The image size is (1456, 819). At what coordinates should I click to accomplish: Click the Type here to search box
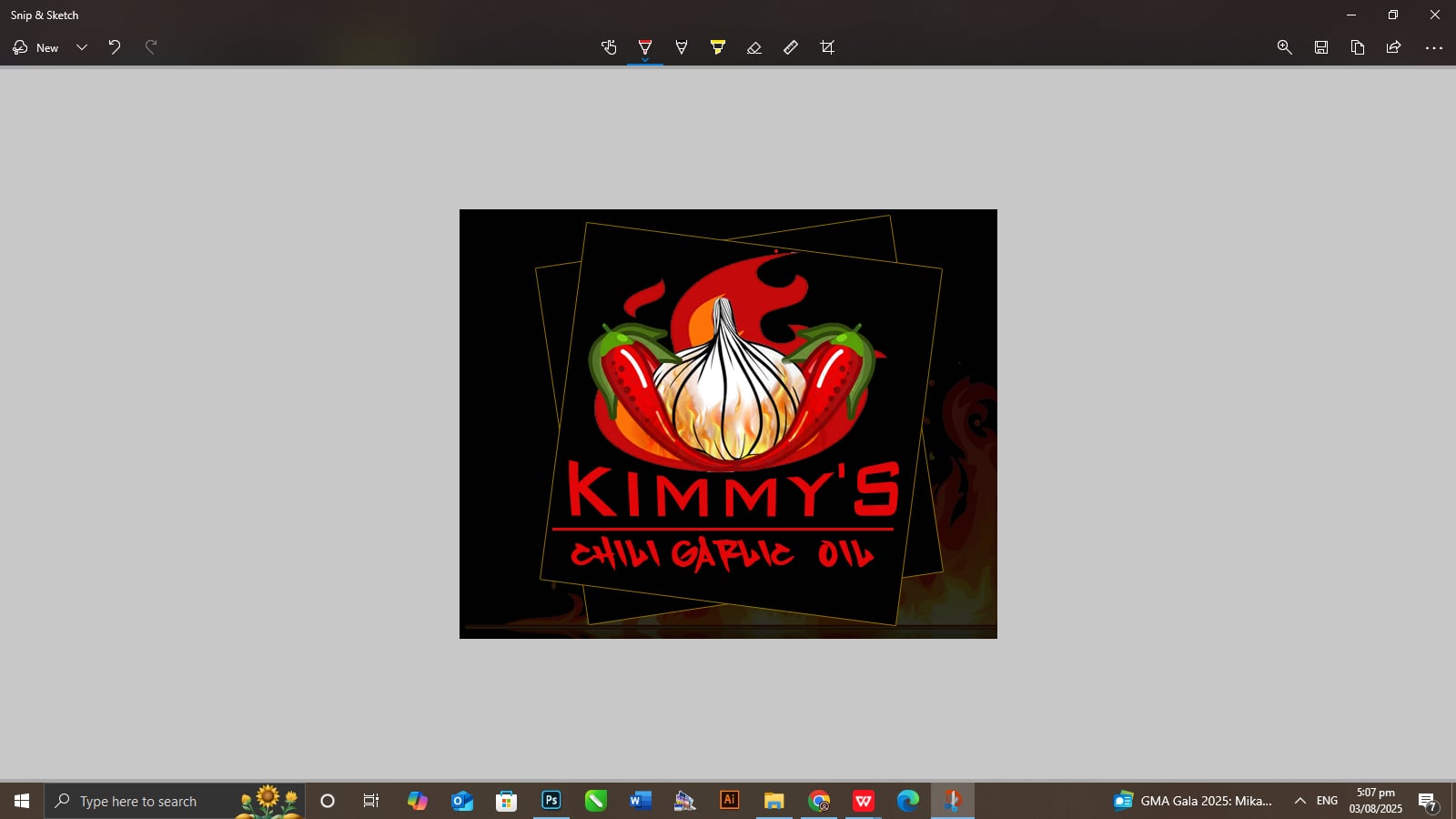coord(175,801)
